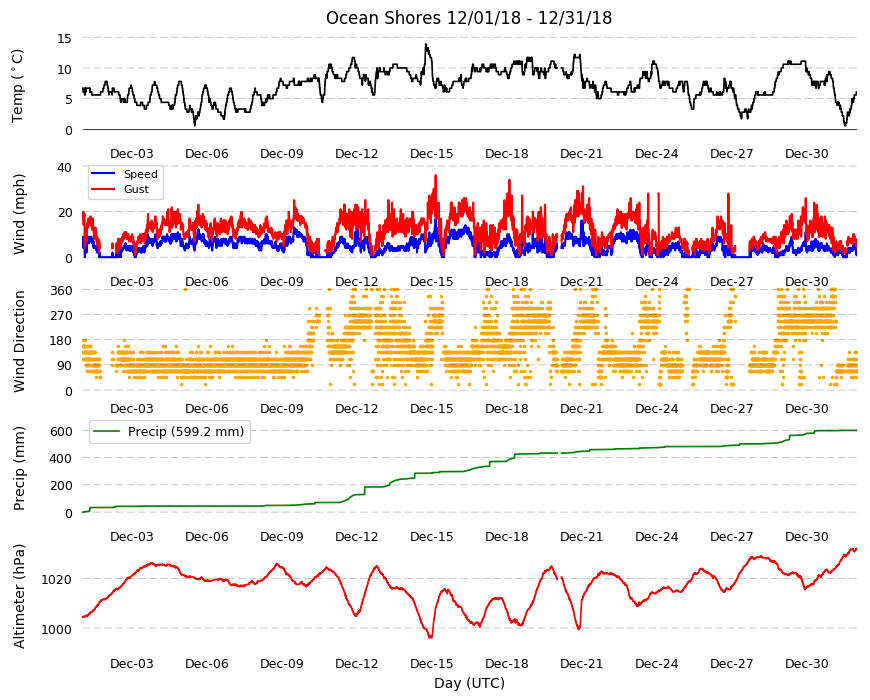The width and height of the screenshot is (870, 700).
Task: Click Dec-21 tick under the altimeter chart
Action: tap(581, 663)
